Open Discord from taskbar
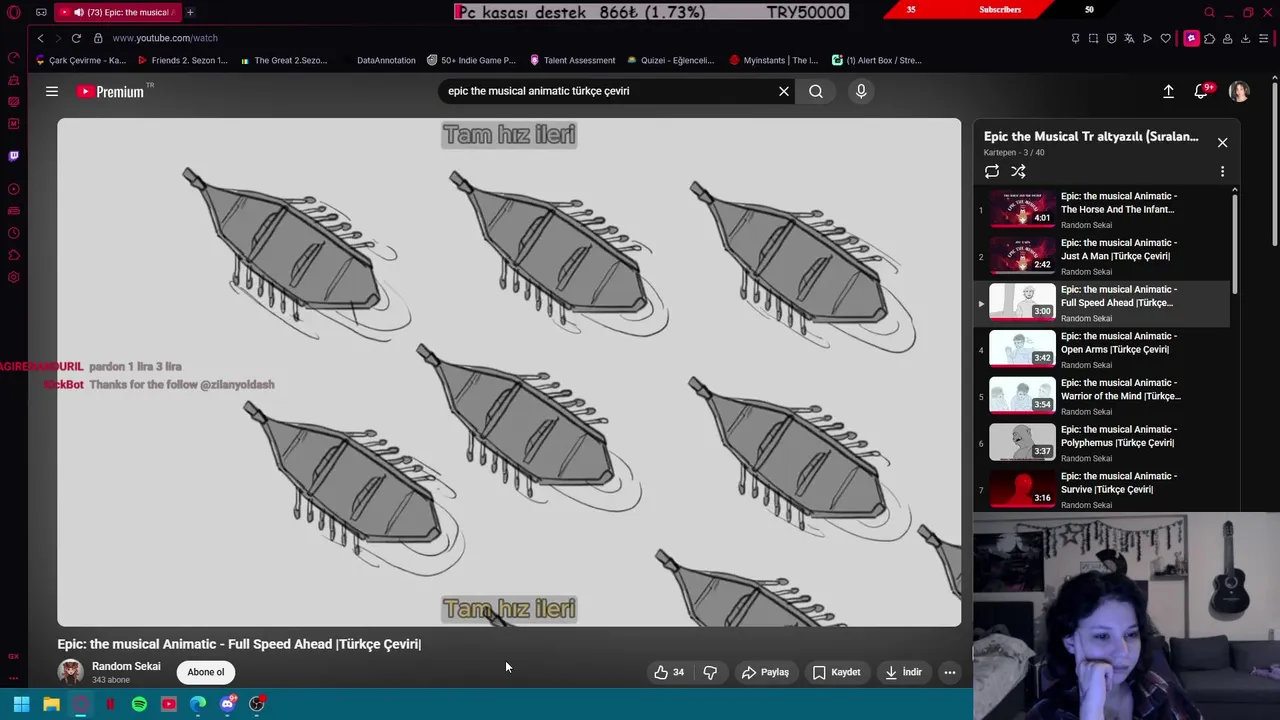The width and height of the screenshot is (1280, 720). tap(228, 704)
